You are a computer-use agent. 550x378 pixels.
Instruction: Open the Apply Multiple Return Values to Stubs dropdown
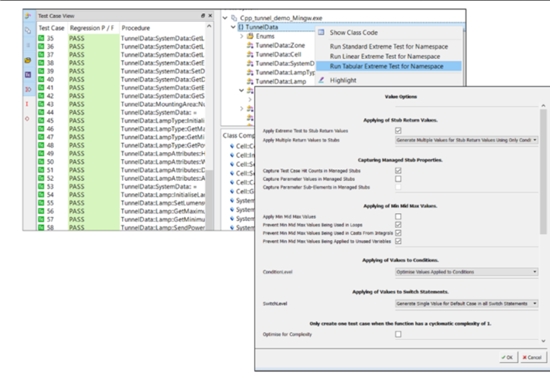tap(467, 140)
